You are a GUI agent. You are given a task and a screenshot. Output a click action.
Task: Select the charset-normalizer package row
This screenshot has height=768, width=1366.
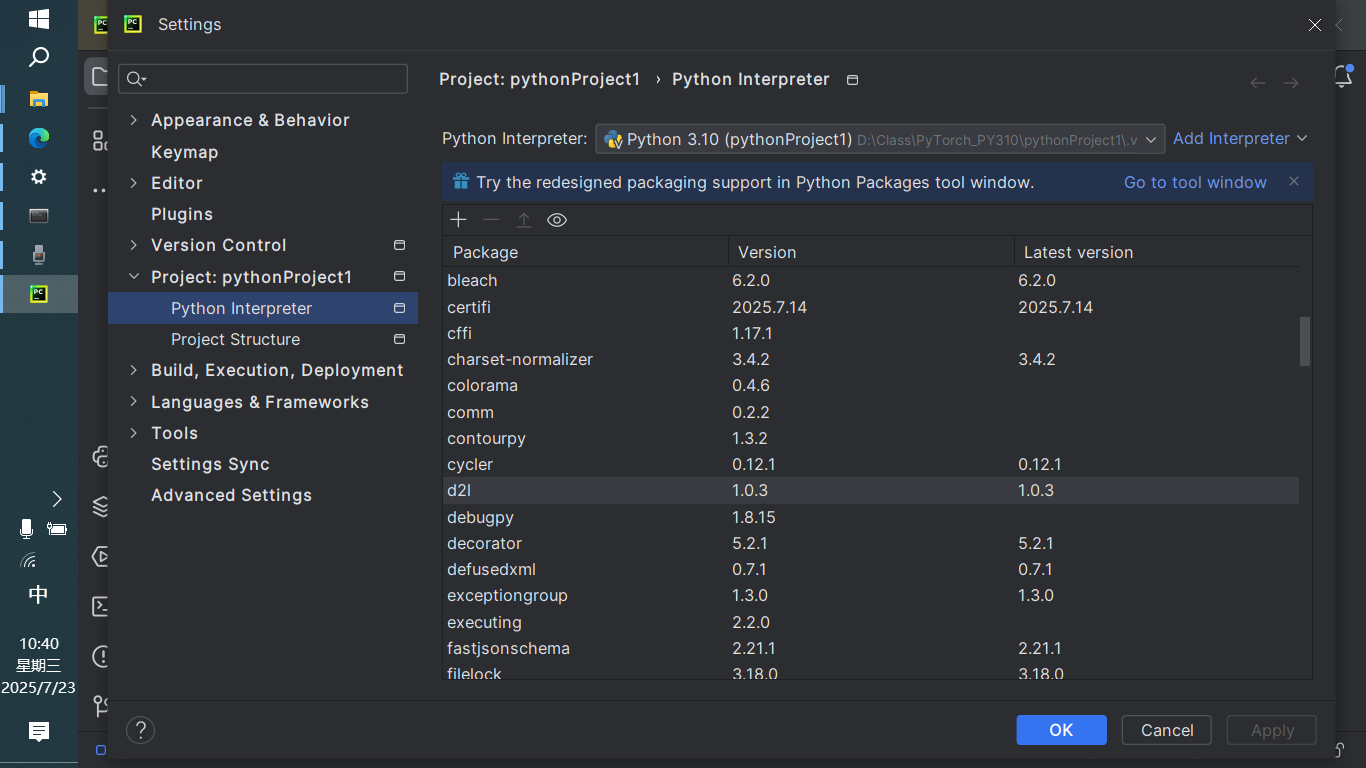[871, 359]
